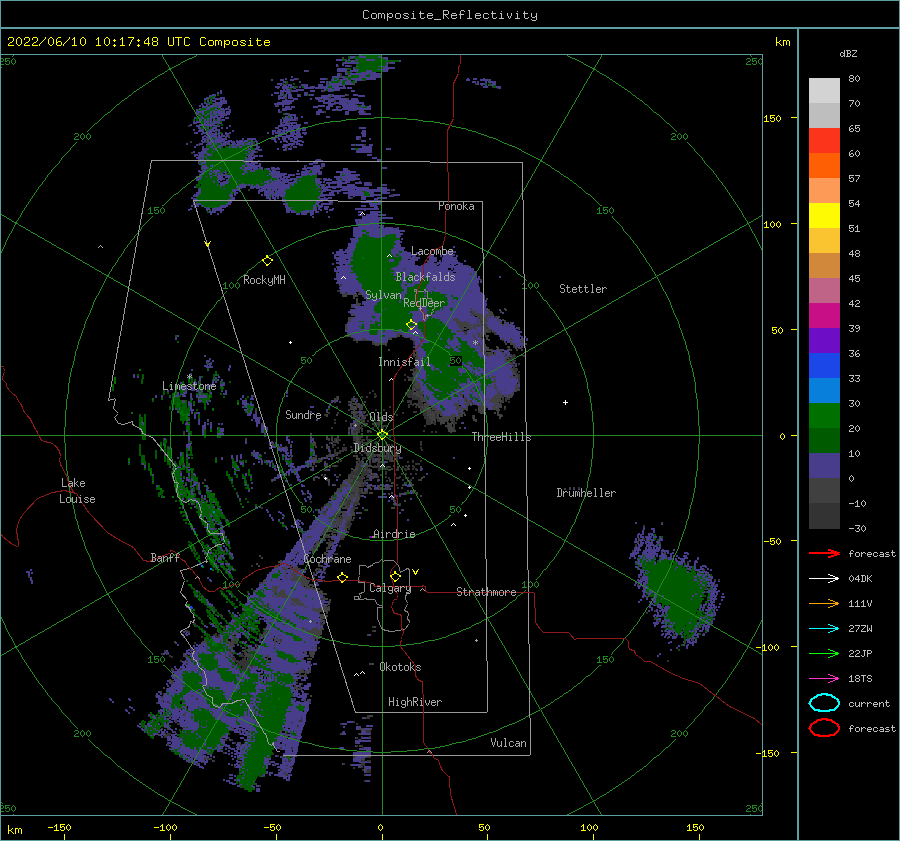This screenshot has width=900, height=841.
Task: Click the Innisfail city label
Action: point(404,362)
